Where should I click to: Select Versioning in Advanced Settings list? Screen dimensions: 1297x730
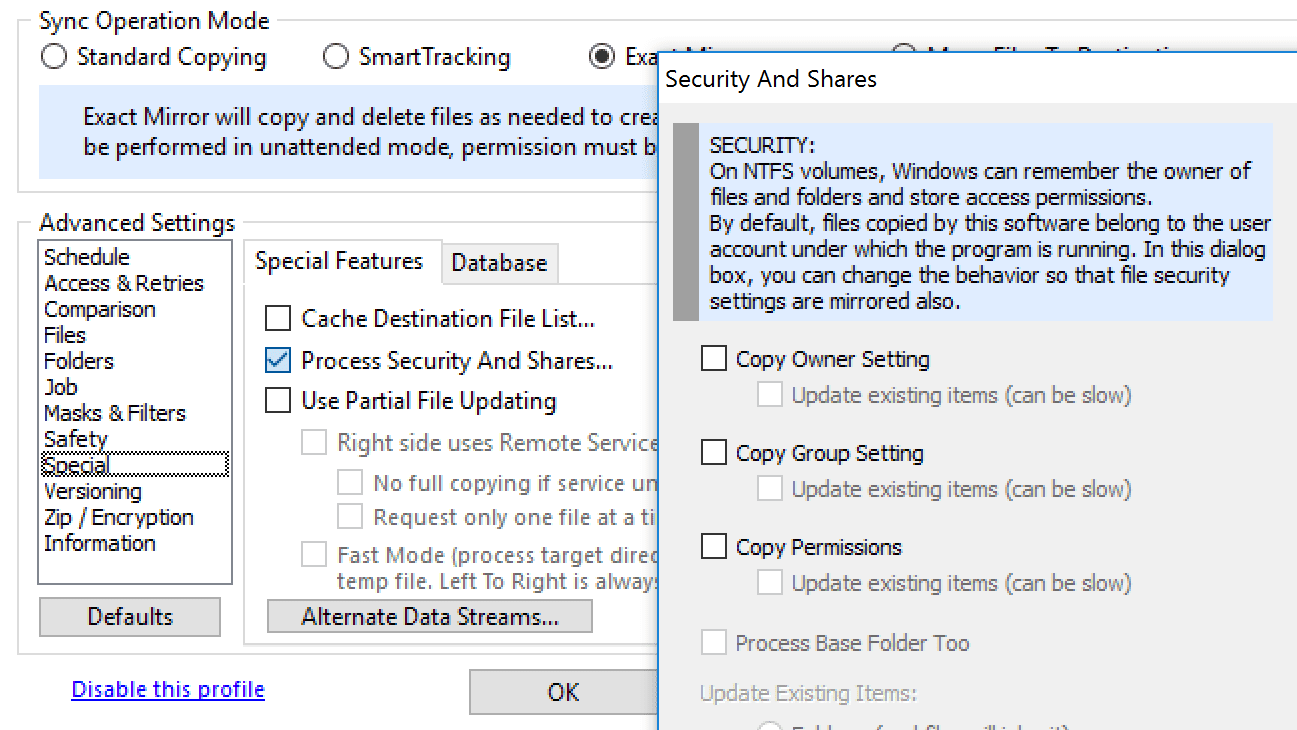click(x=92, y=491)
